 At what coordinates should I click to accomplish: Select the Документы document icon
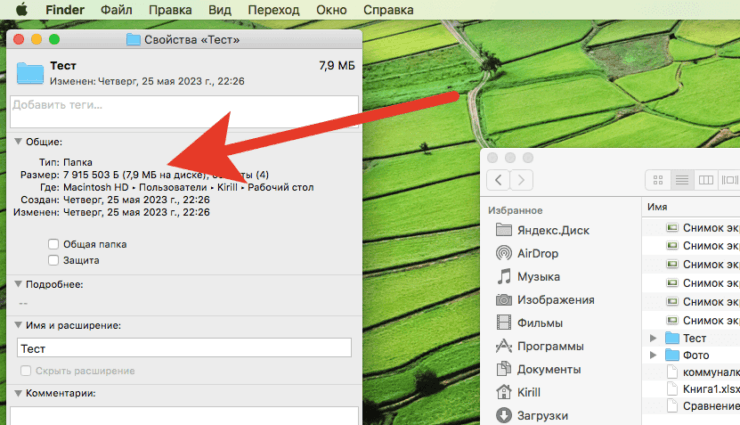(504, 369)
